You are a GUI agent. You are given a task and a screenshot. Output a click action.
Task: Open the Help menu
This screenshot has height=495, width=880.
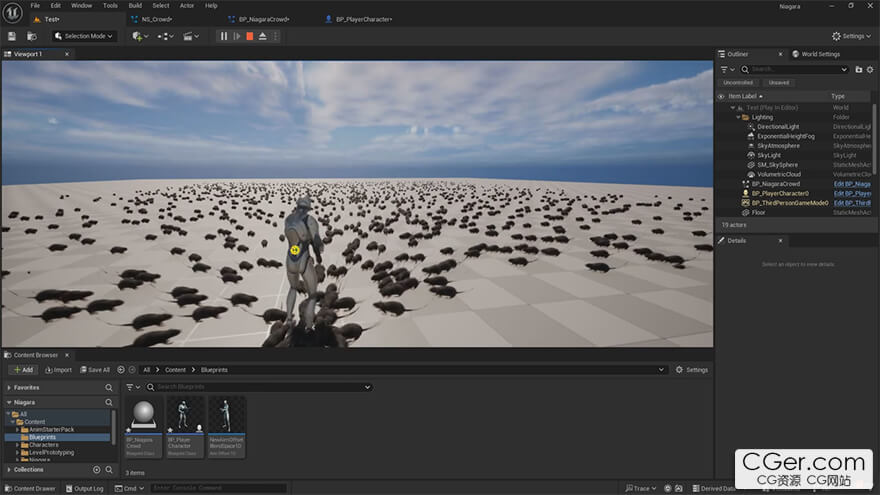tap(211, 6)
